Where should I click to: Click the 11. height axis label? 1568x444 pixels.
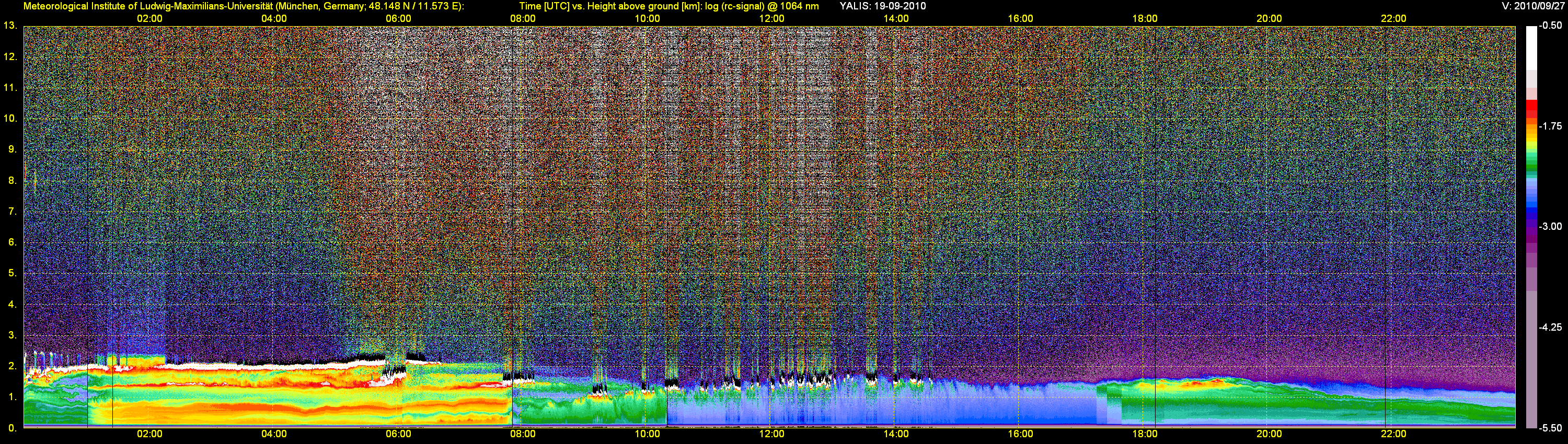coord(10,88)
